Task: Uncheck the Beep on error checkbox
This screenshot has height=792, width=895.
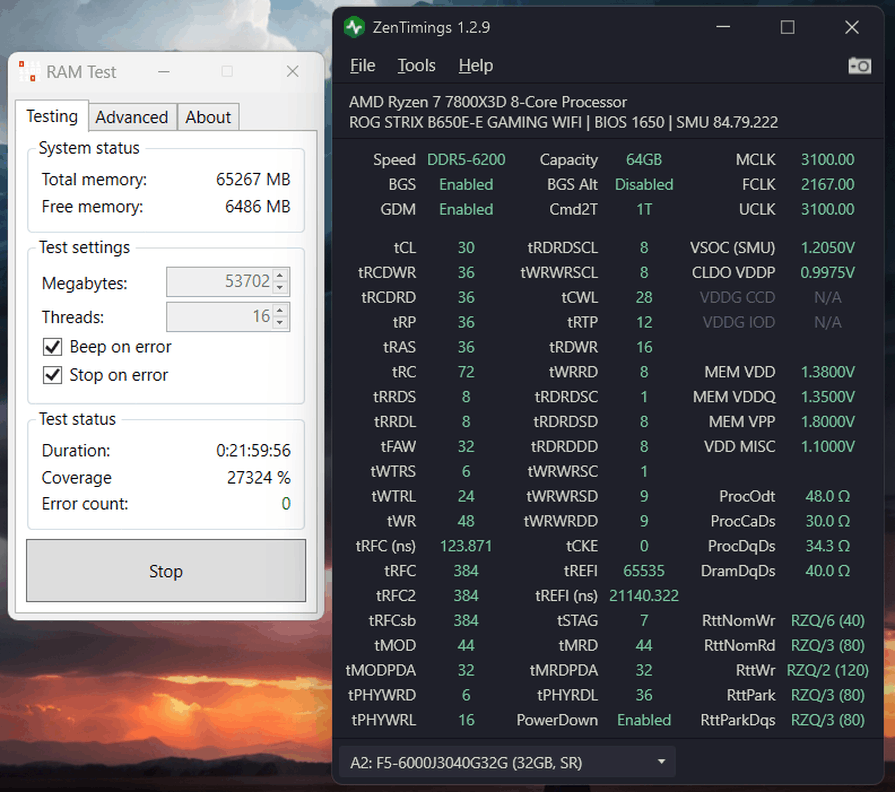Action: pyautogui.click(x=53, y=347)
